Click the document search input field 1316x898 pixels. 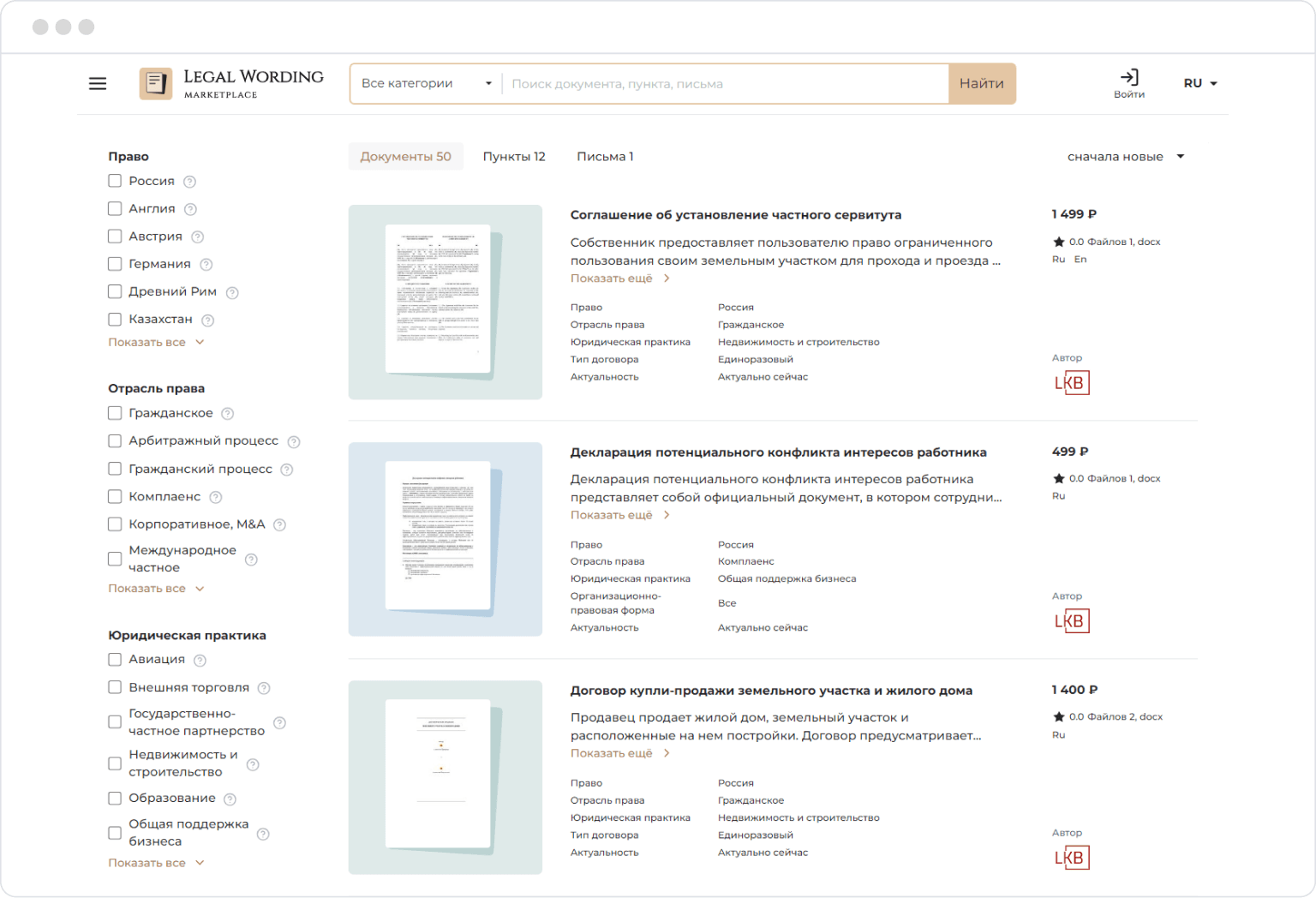(x=725, y=84)
